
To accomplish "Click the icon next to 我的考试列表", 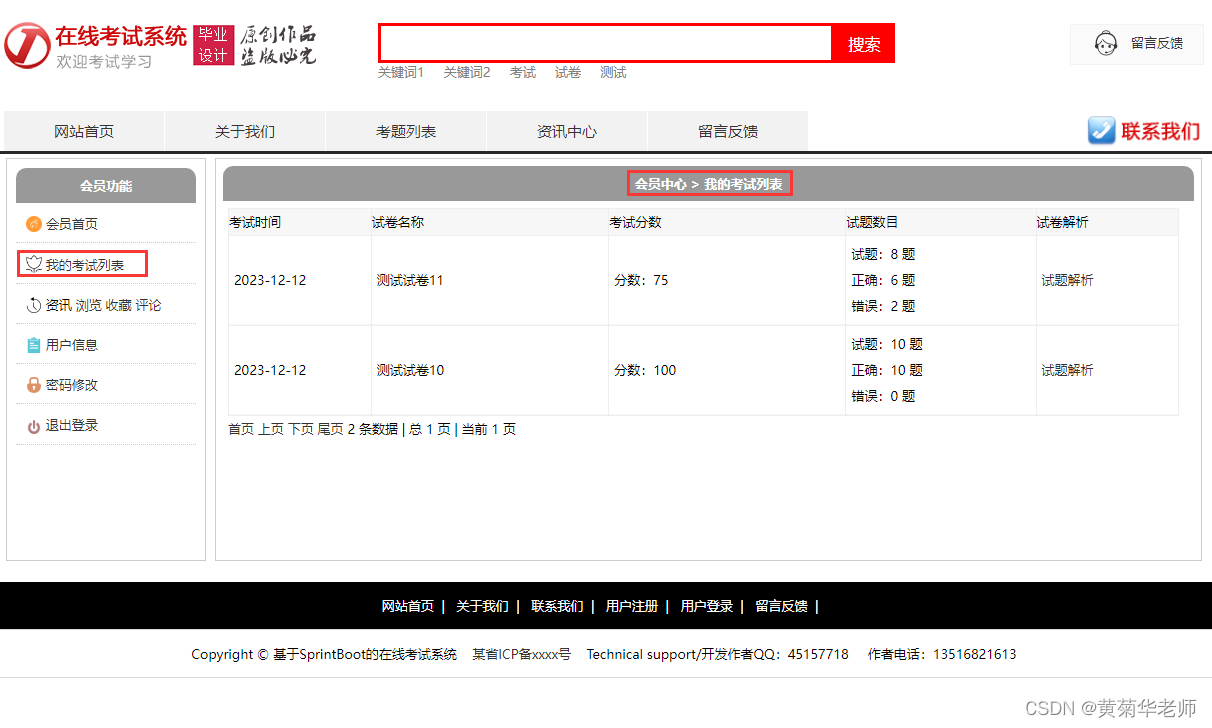I will (34, 265).
